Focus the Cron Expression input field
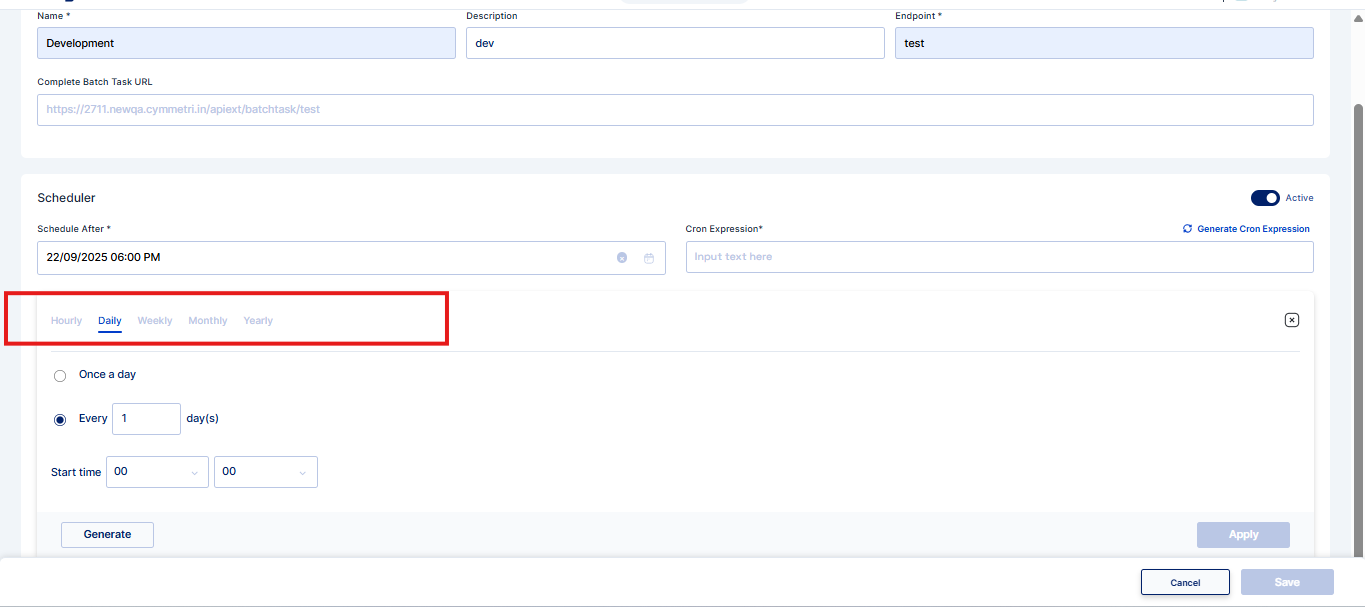The height and width of the screenshot is (607, 1365). pyautogui.click(x=999, y=257)
